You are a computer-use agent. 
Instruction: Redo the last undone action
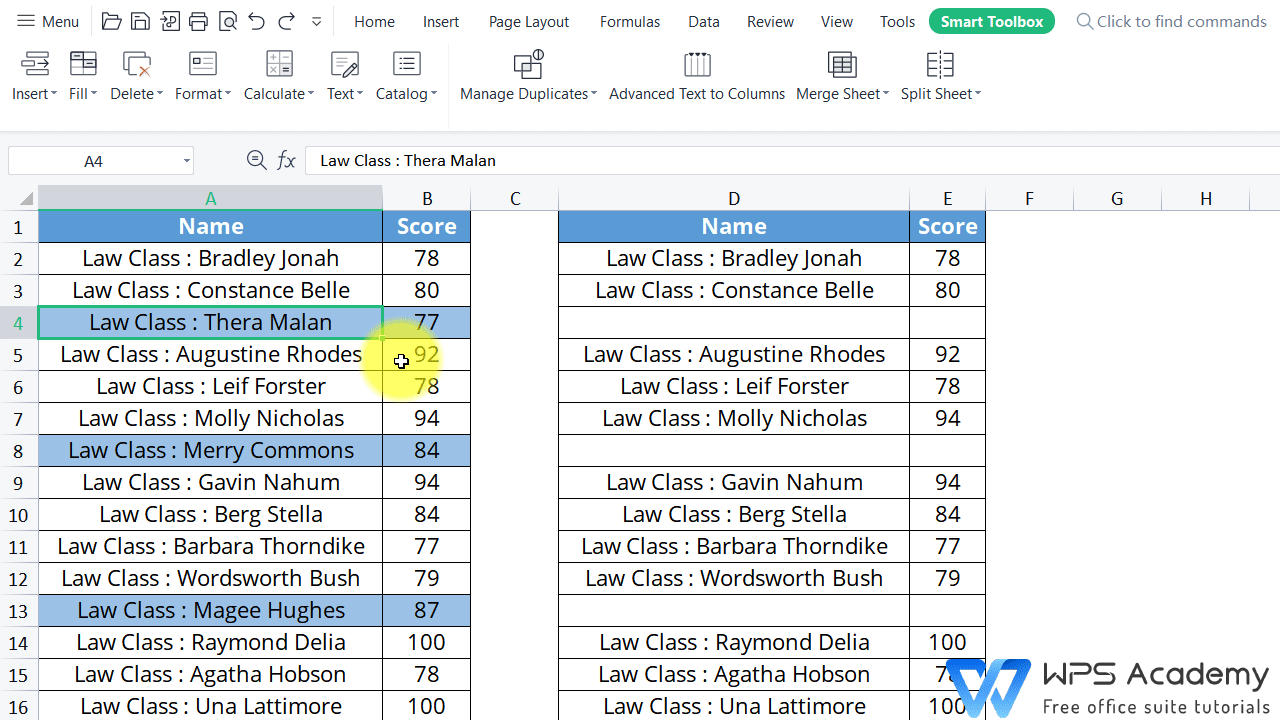click(x=286, y=21)
